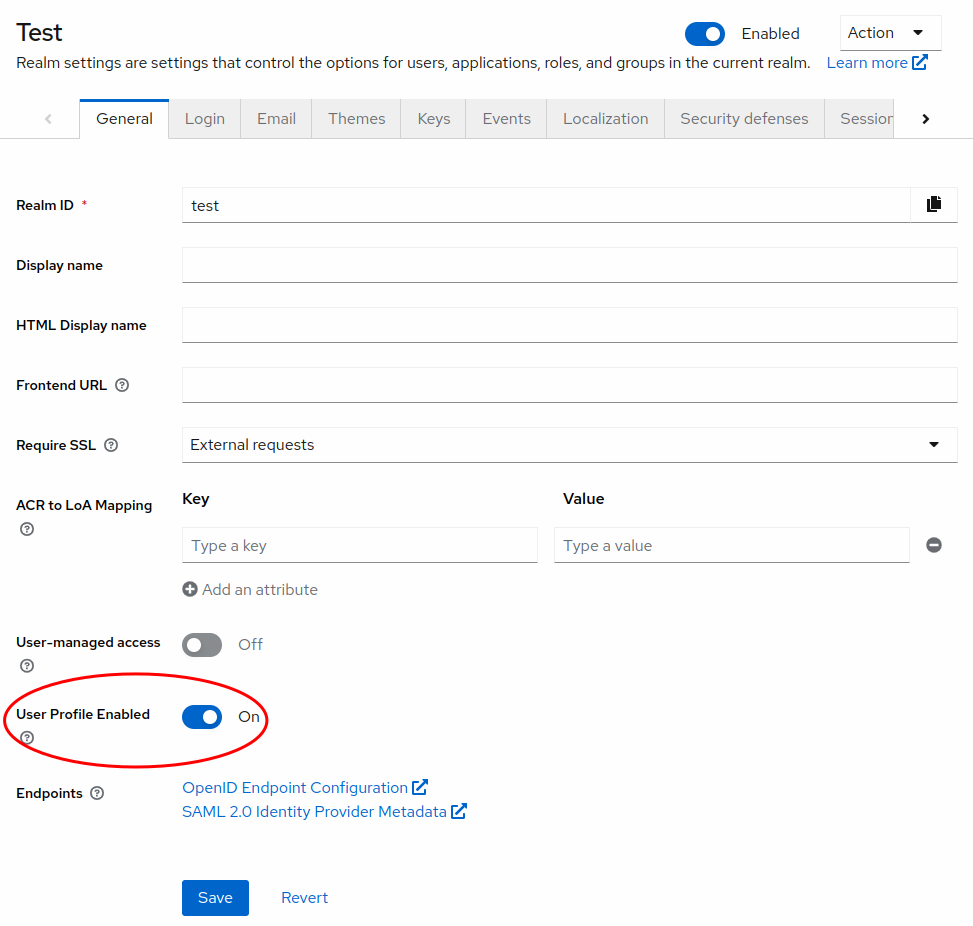Open the Security defenses tab
The width and height of the screenshot is (973, 926).
[744, 118]
